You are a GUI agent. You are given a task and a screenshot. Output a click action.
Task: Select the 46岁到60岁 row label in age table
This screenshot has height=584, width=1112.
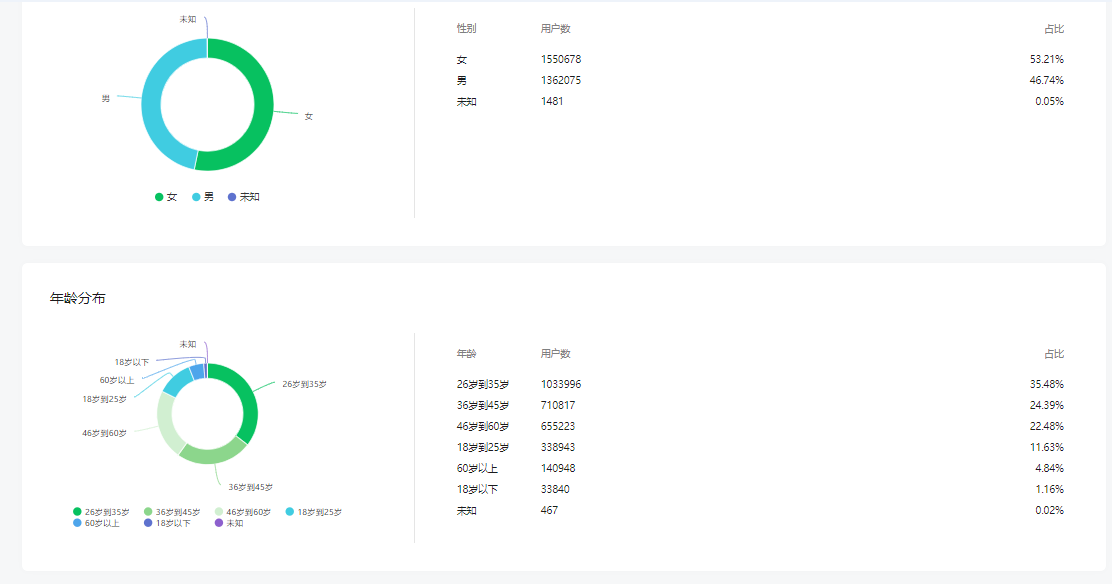pos(483,426)
